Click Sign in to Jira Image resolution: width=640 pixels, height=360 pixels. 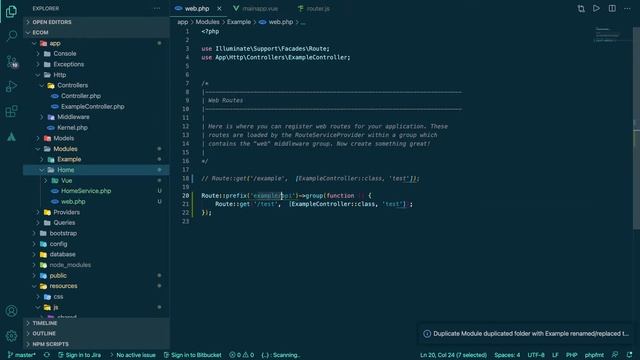pyautogui.click(x=79, y=355)
